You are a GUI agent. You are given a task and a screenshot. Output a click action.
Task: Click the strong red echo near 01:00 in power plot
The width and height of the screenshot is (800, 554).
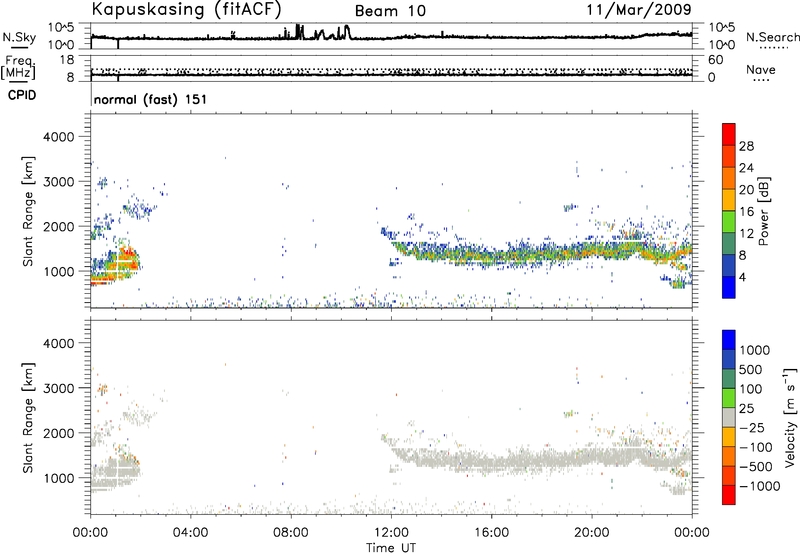(x=128, y=258)
